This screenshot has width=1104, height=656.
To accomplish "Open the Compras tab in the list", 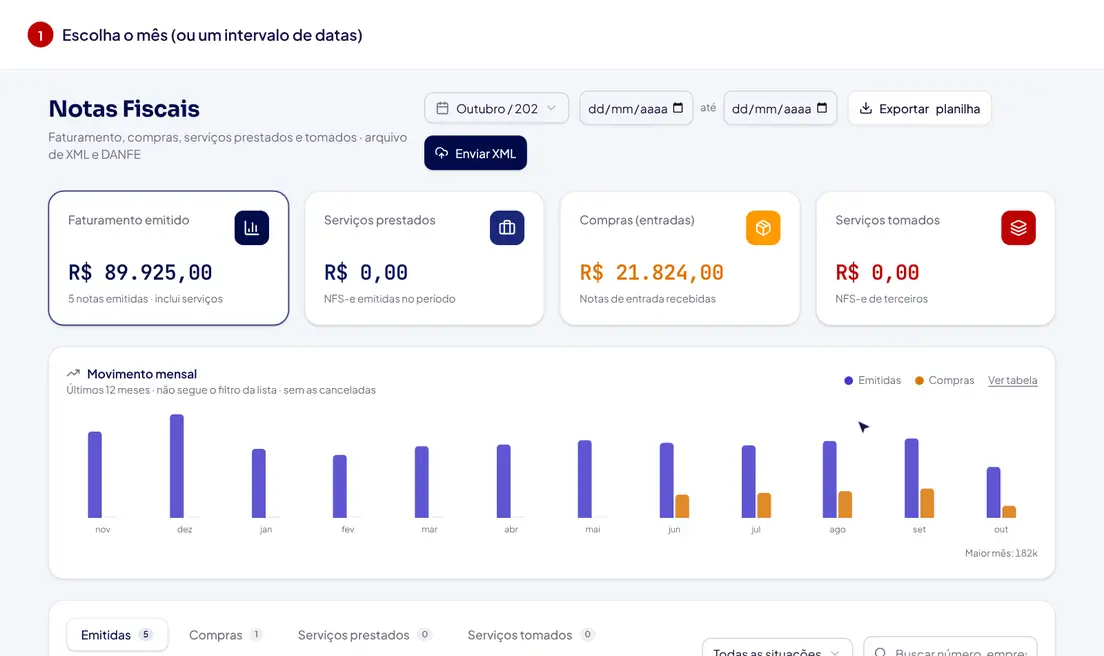I will (x=225, y=635).
